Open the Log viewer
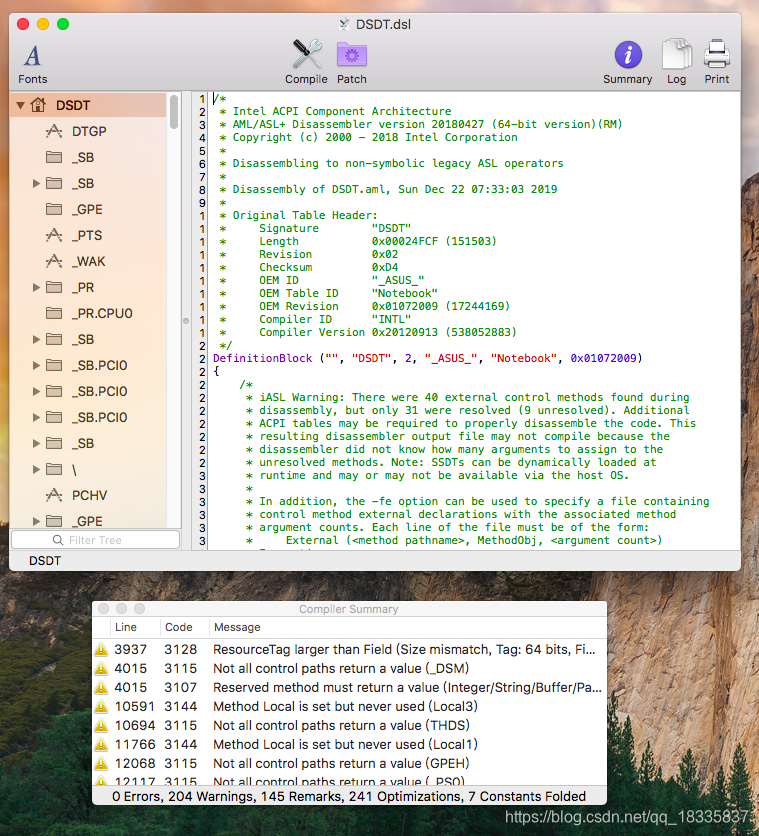This screenshot has height=836, width=759. pos(676,62)
